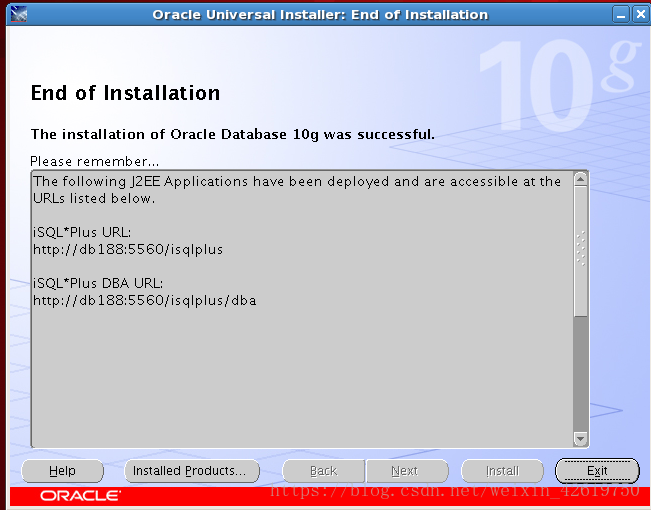Image resolution: width=651 pixels, height=510 pixels.
Task: Click the installation was successful message
Action: point(232,135)
